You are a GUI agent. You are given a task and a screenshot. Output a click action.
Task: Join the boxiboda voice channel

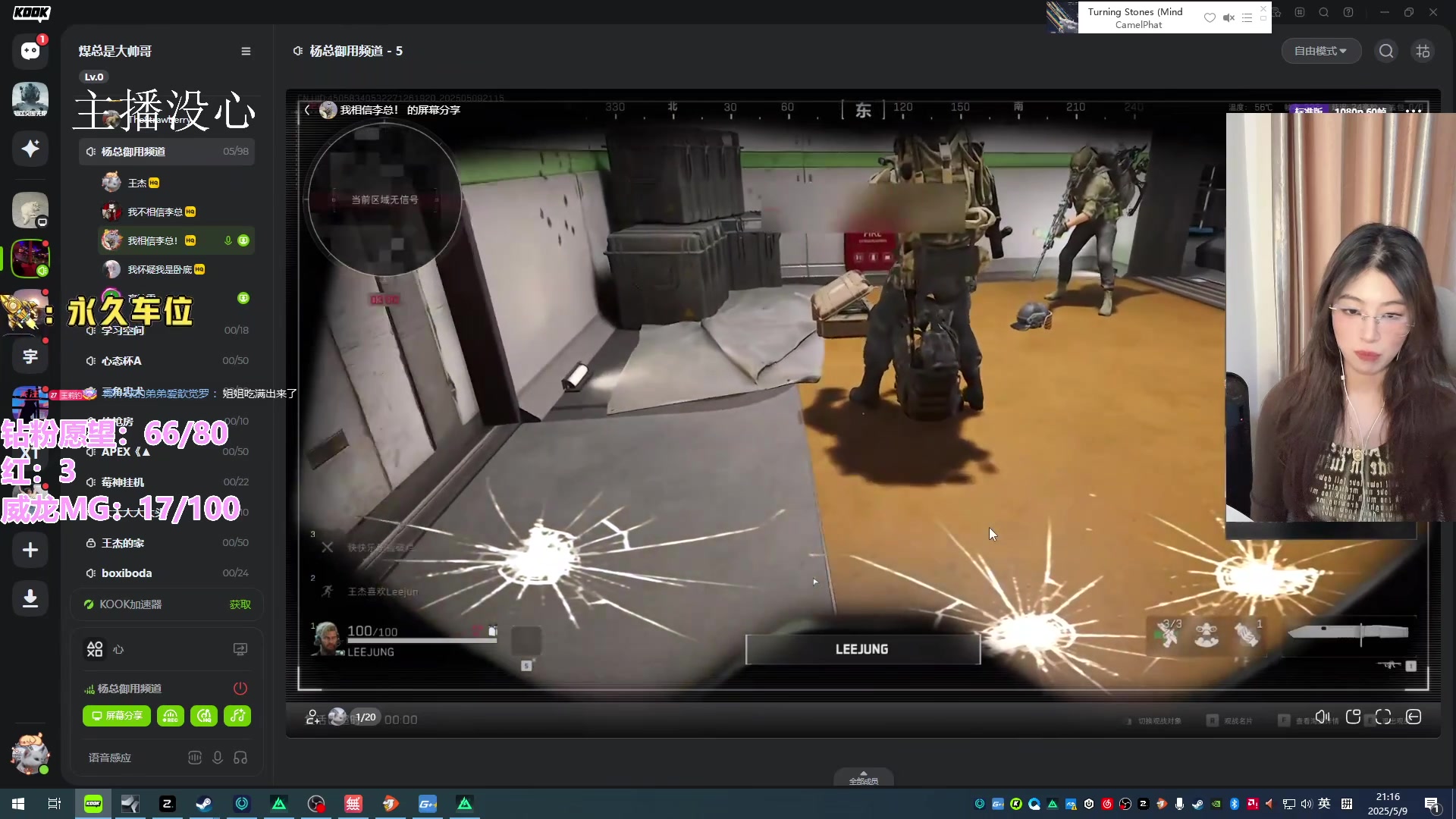(x=166, y=573)
